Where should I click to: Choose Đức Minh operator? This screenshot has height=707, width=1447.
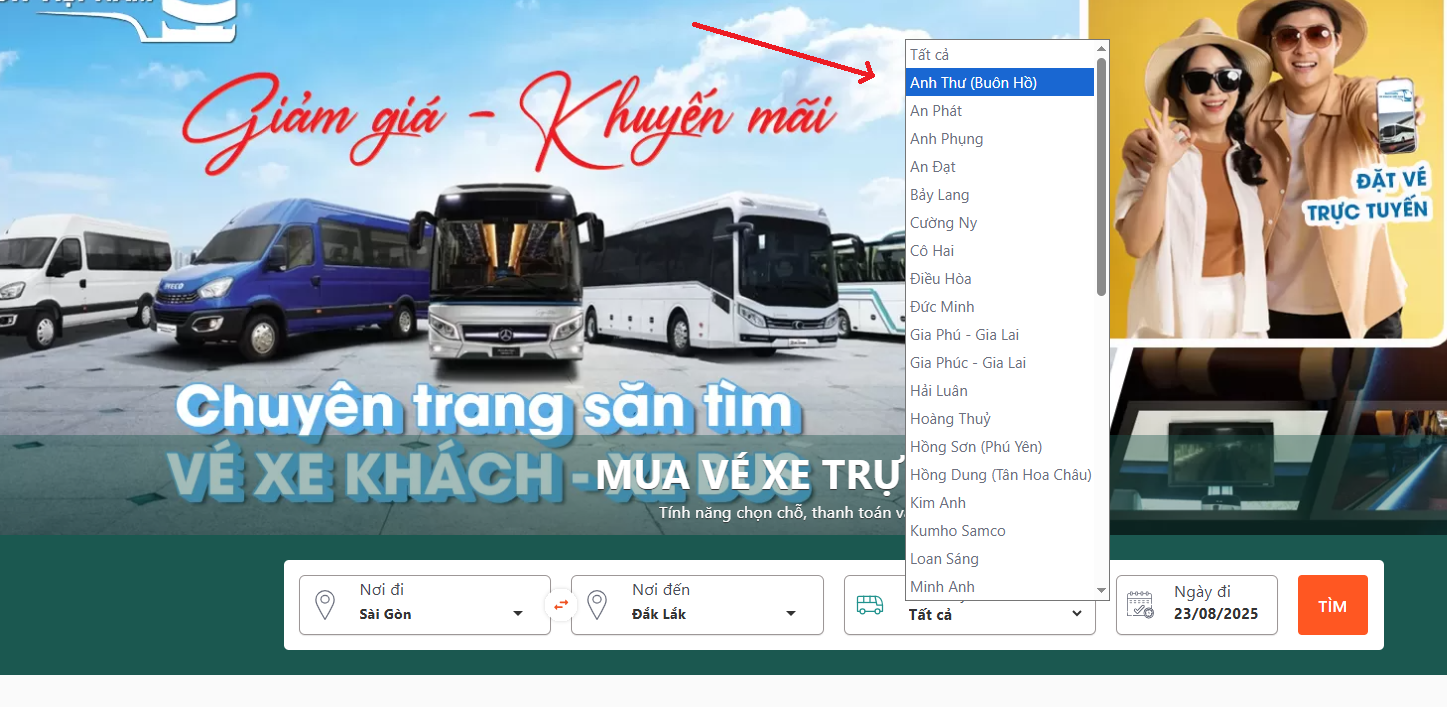coord(1000,307)
